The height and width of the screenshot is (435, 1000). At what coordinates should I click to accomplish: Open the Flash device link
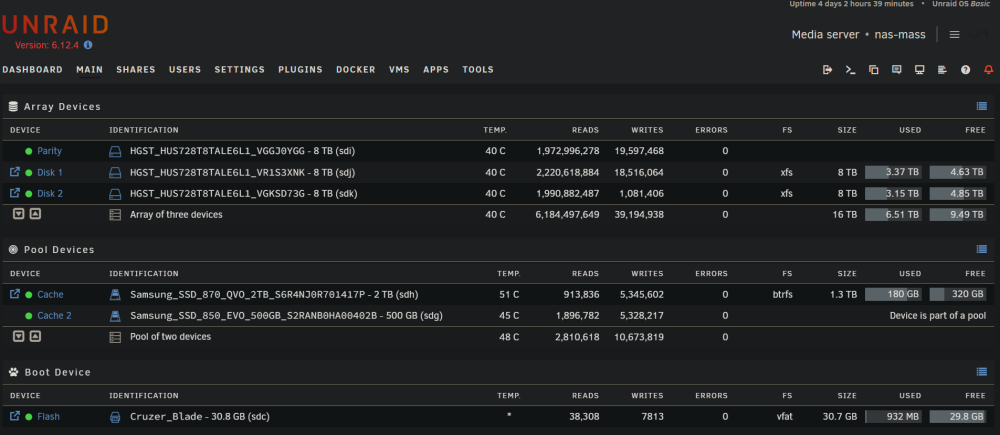tap(48, 417)
